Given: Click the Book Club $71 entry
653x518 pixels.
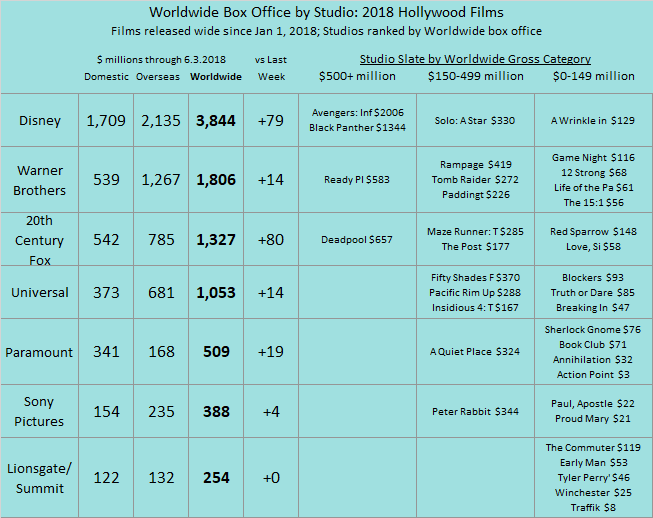Looking at the screenshot, I should click(x=593, y=345).
